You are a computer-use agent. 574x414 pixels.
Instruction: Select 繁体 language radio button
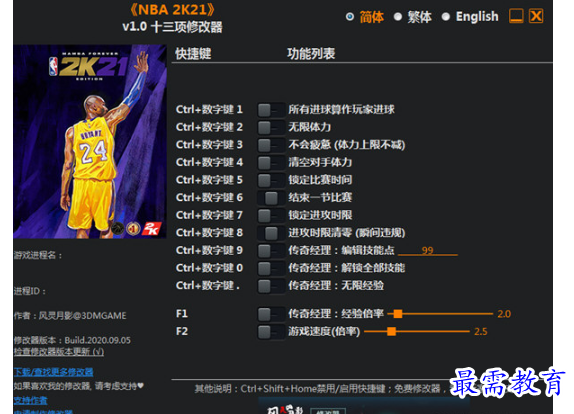point(398,16)
